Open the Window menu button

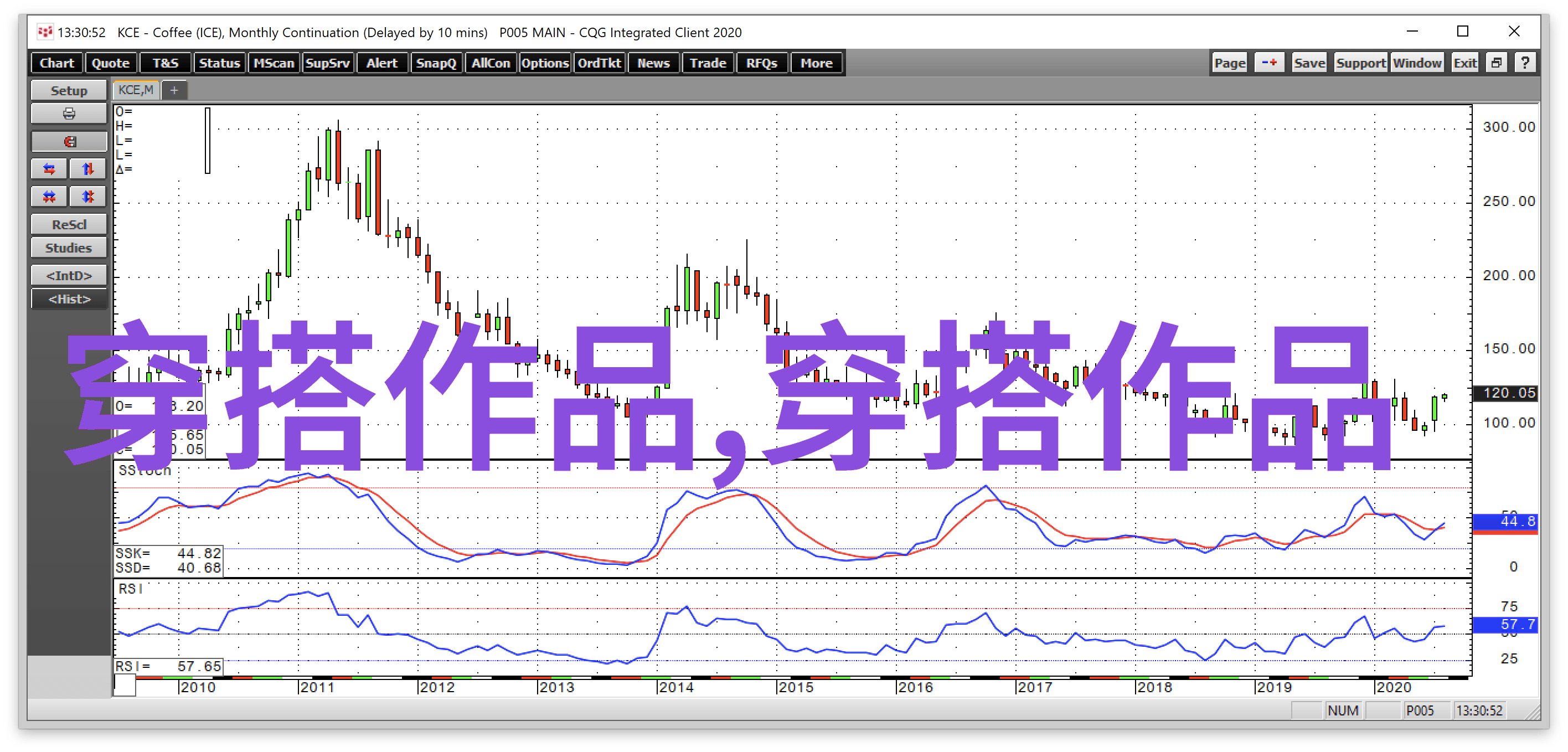point(1416,63)
